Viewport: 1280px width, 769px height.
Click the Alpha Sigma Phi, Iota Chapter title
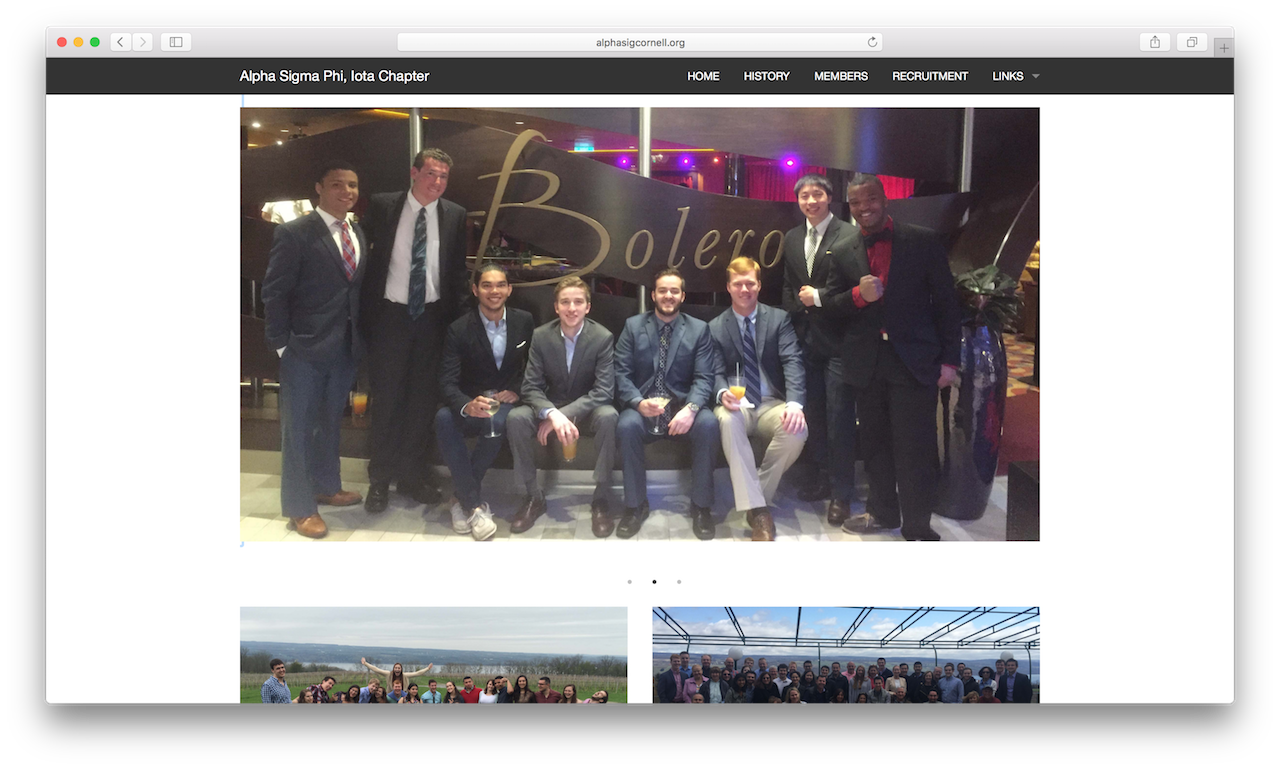coord(334,76)
